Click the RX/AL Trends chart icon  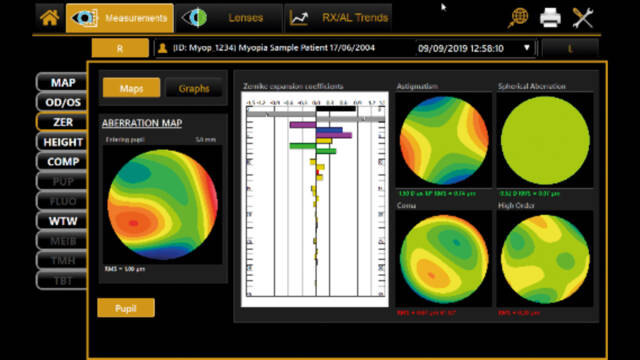299,18
